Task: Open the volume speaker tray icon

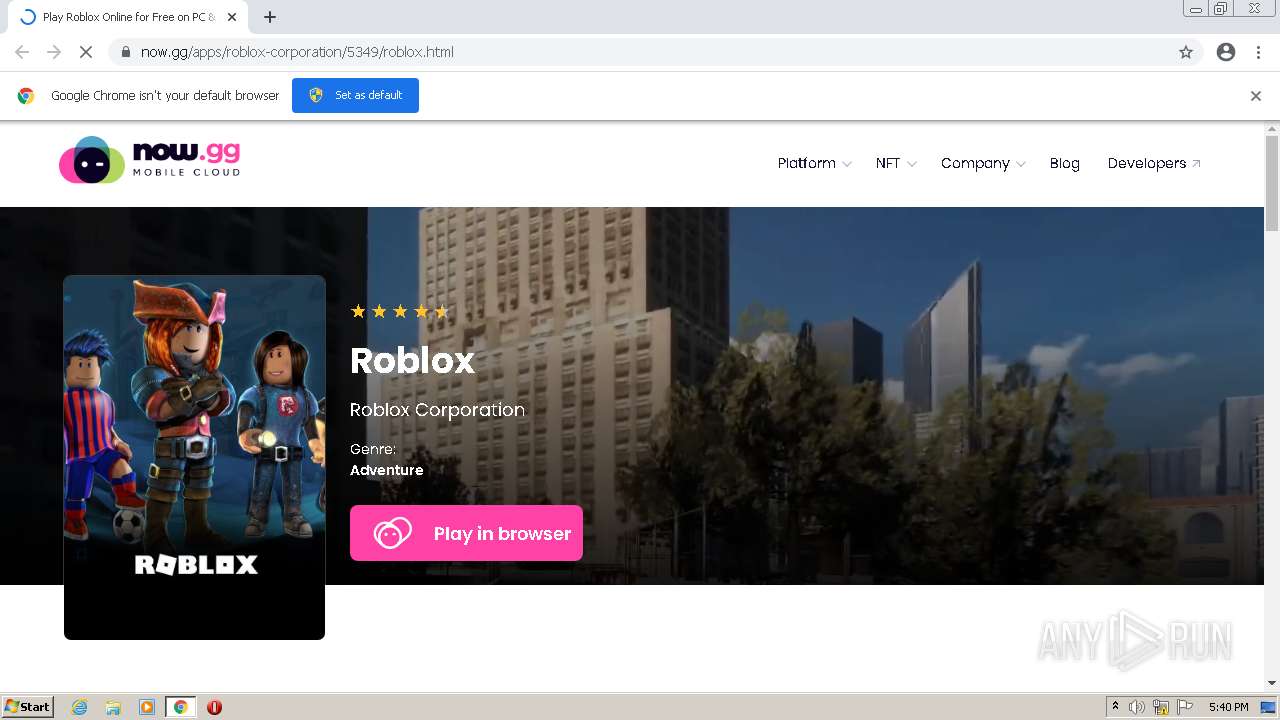Action: pos(1137,707)
